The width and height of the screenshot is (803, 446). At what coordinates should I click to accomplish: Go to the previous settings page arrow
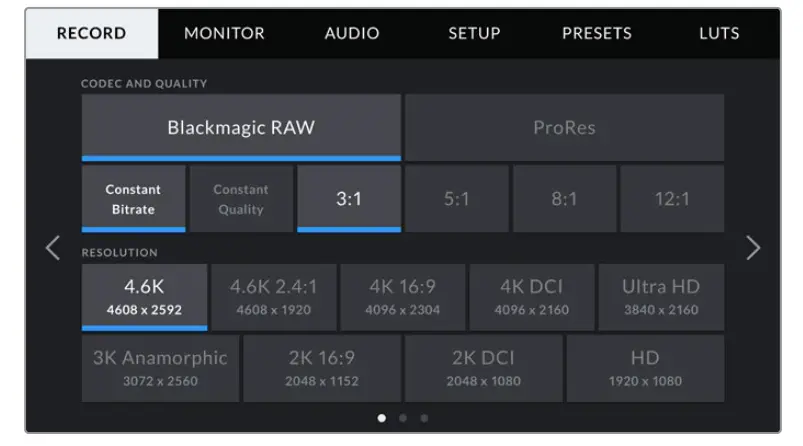tap(53, 248)
